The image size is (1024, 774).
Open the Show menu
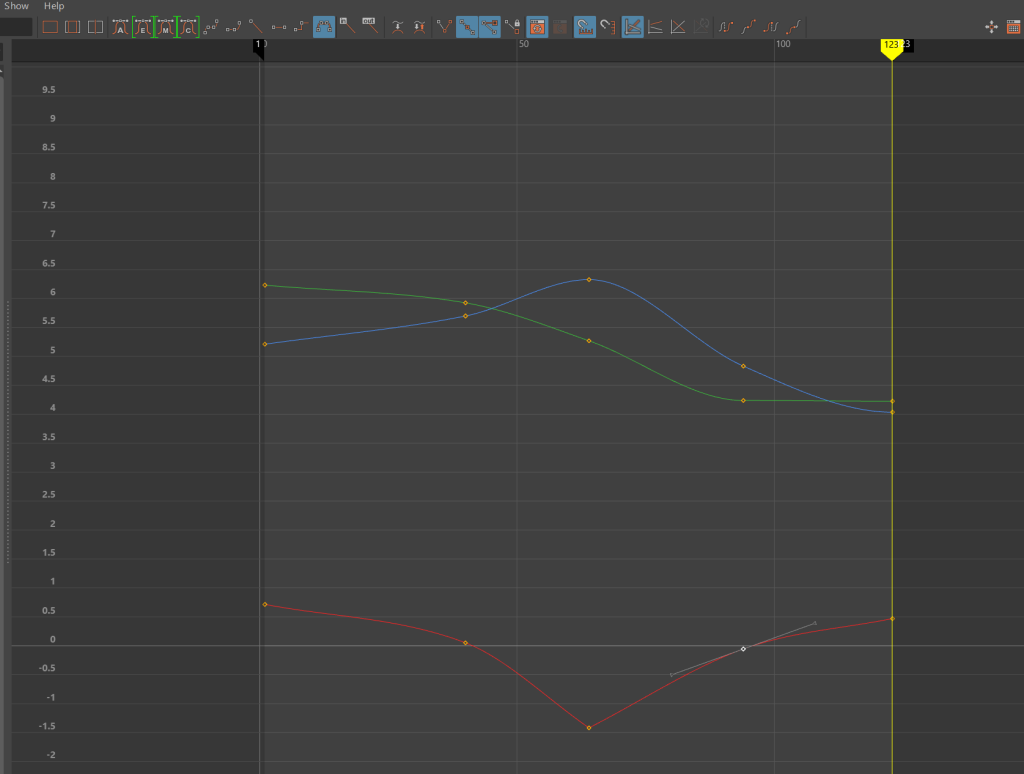[x=16, y=6]
